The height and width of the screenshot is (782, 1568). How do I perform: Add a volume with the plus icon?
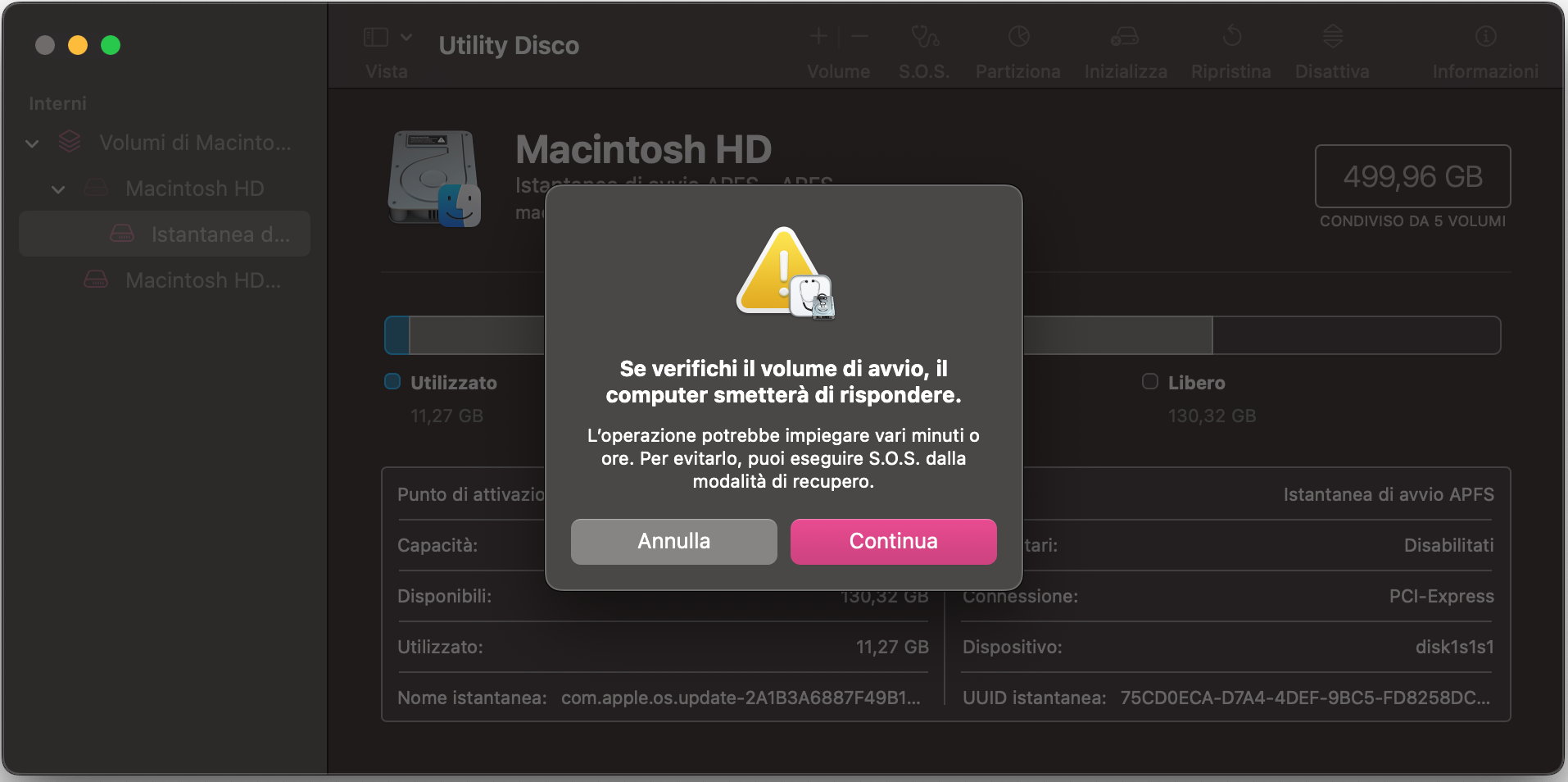point(818,36)
